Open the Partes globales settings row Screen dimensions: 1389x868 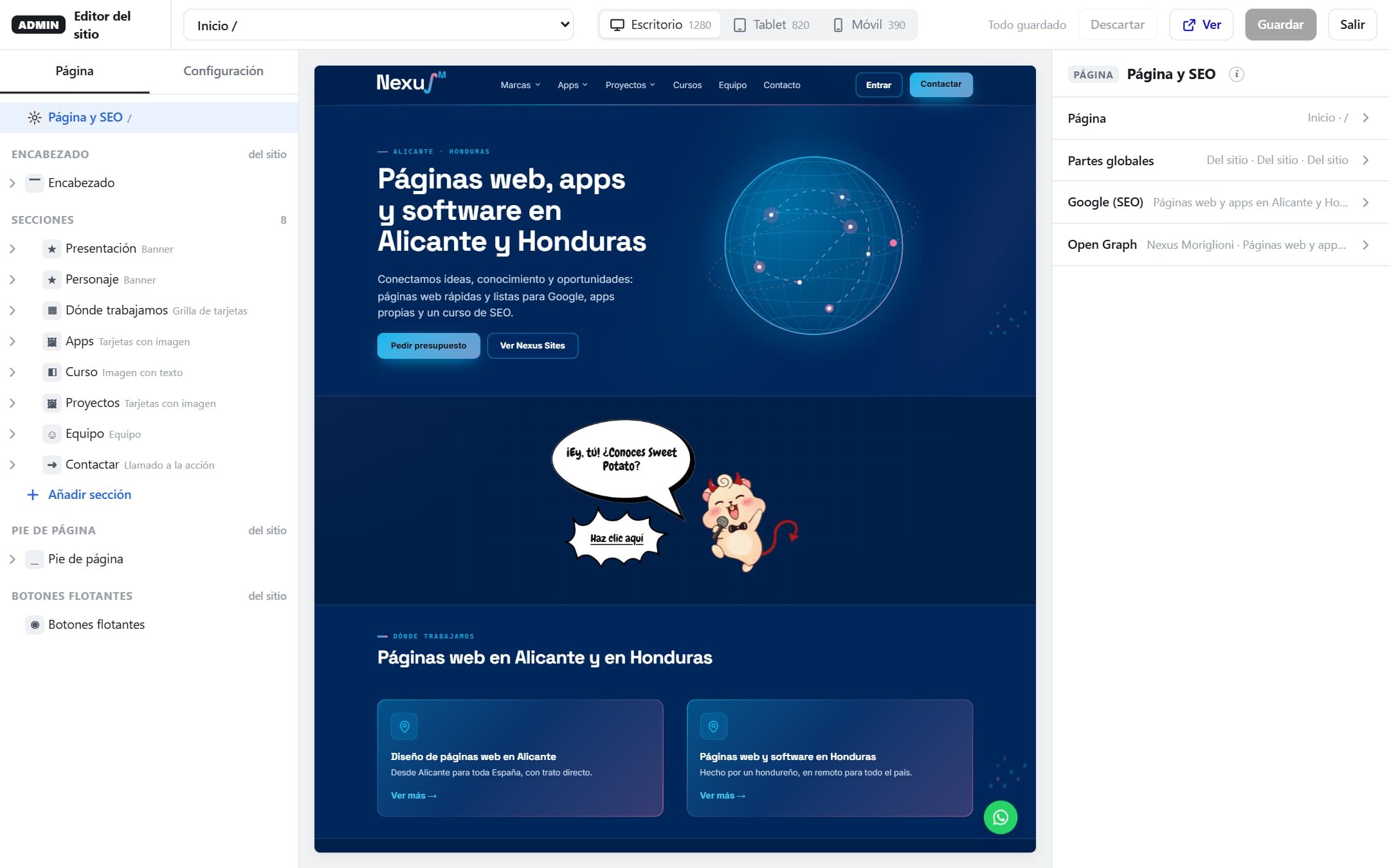(x=1220, y=160)
